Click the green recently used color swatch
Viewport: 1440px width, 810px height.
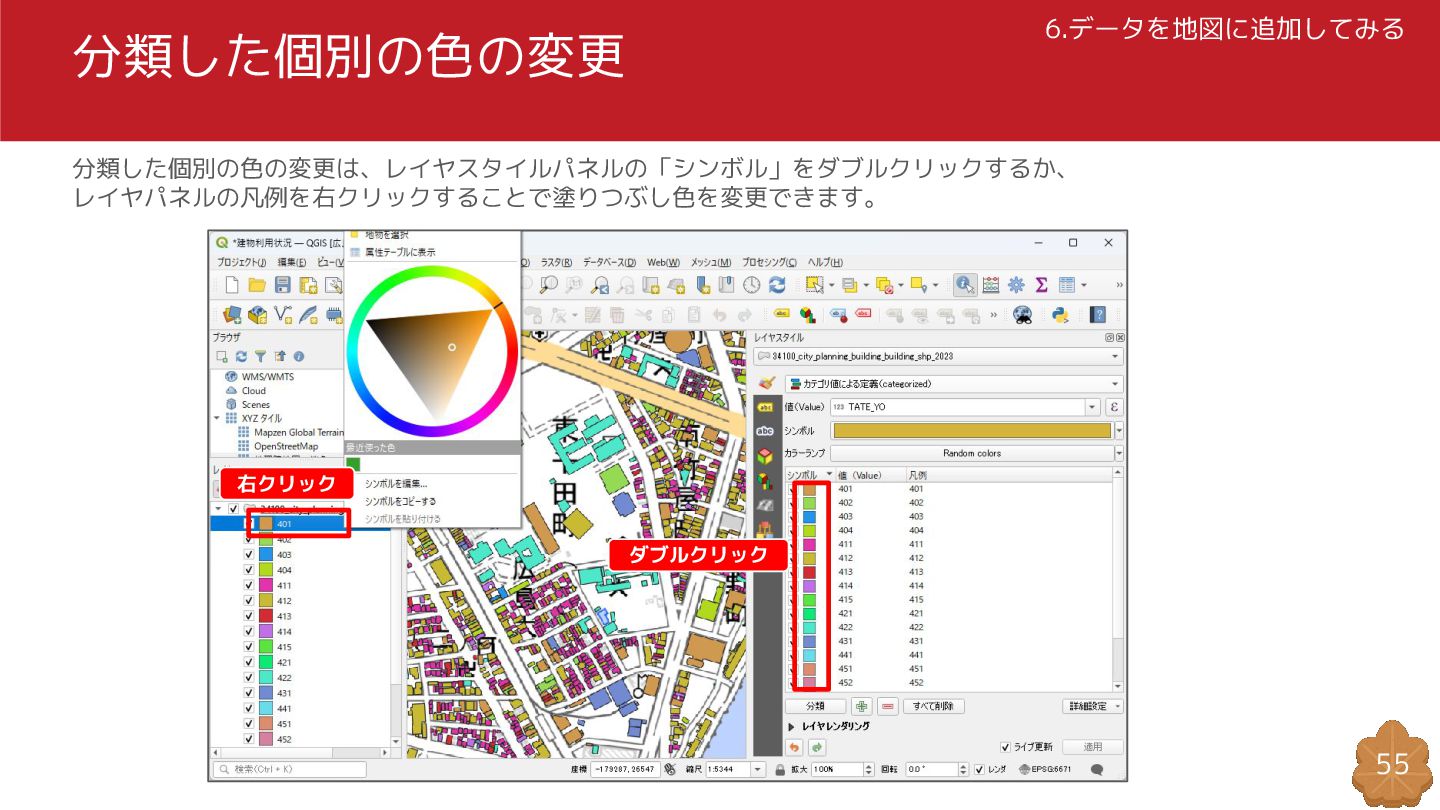pyautogui.click(x=353, y=463)
